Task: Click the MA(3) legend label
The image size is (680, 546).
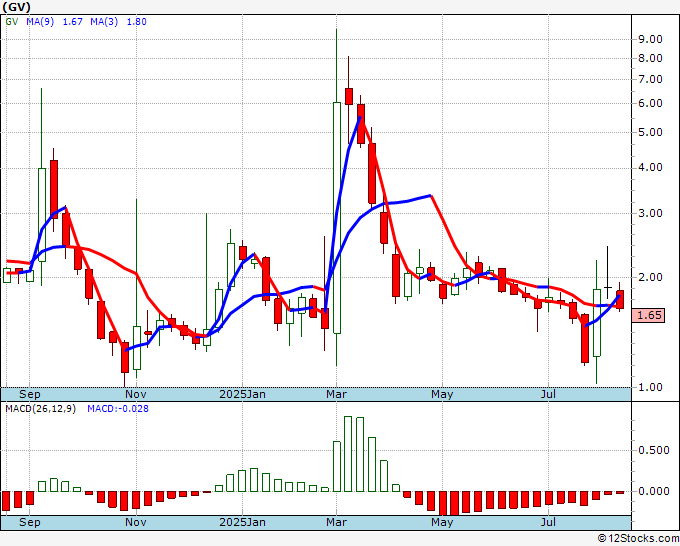Action: point(104,22)
